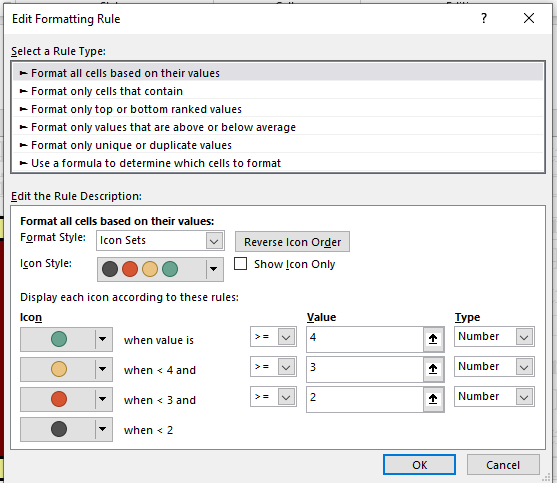This screenshot has width=557, height=483.
Task: Open the red circle icon dropdown
Action: 66,399
